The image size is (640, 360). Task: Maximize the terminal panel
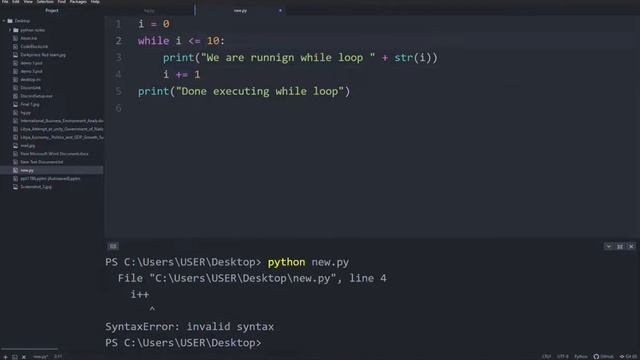pos(620,247)
